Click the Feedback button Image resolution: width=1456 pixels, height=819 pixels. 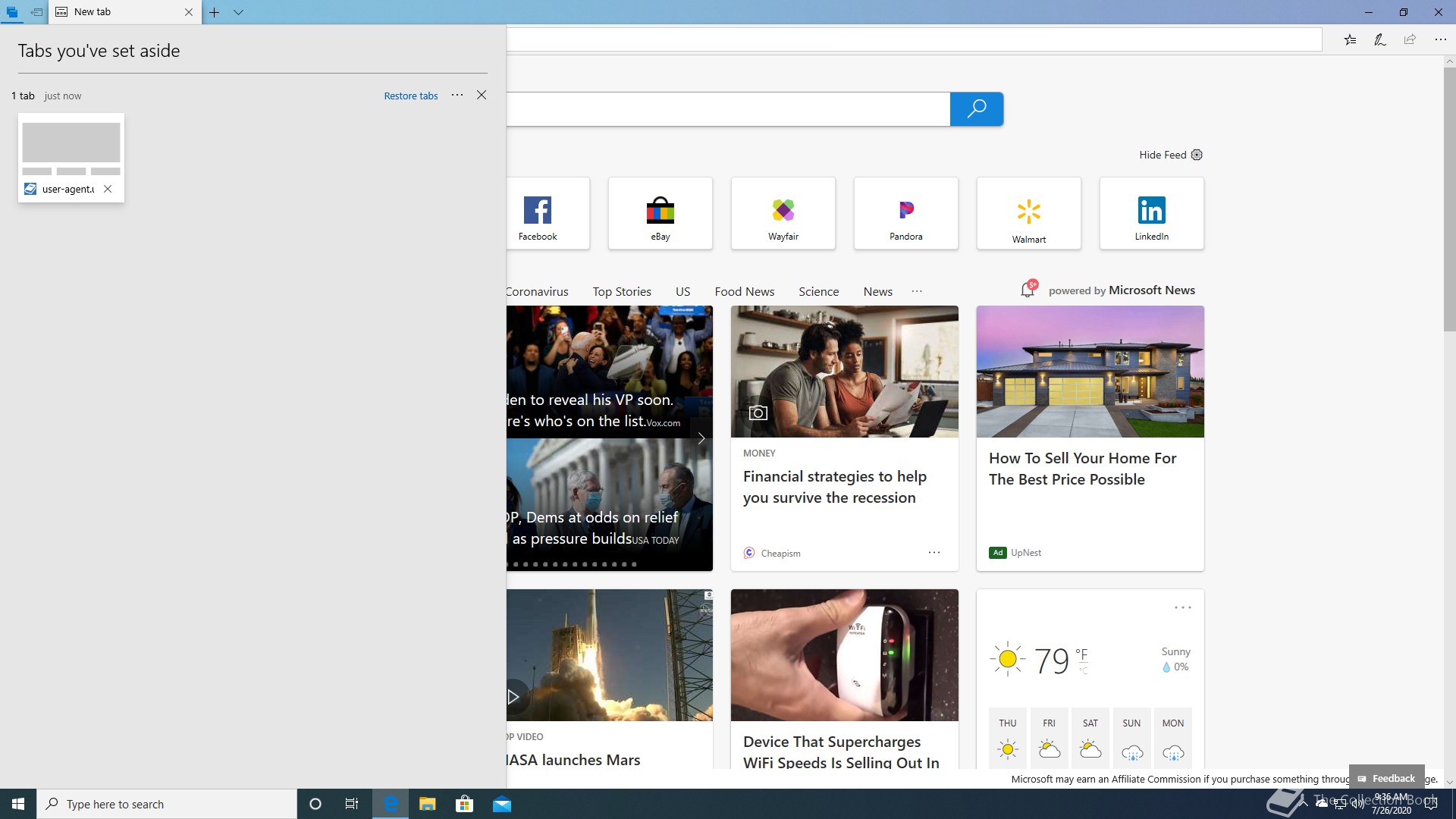1386,778
